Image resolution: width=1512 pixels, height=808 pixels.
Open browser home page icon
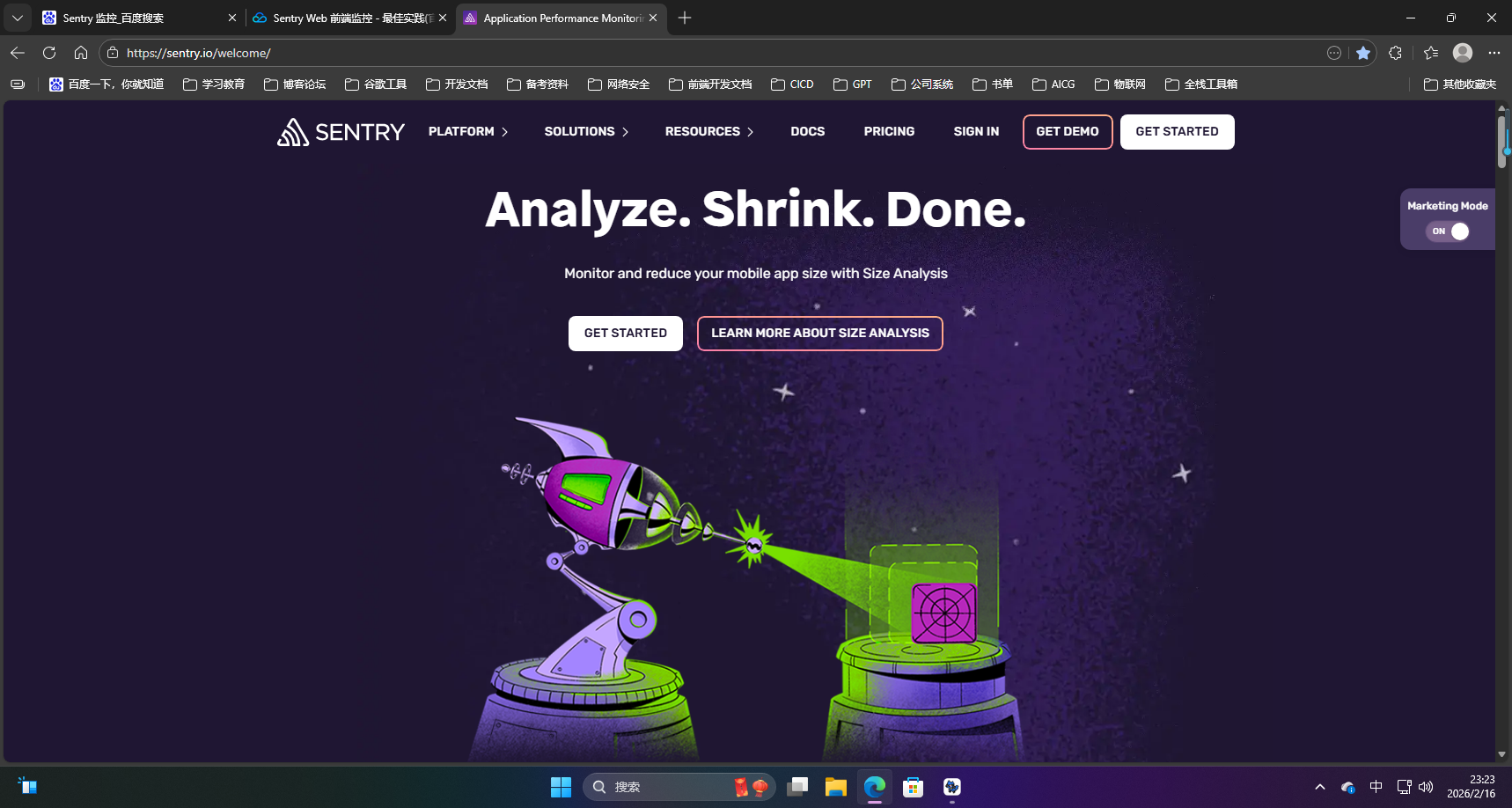(81, 53)
